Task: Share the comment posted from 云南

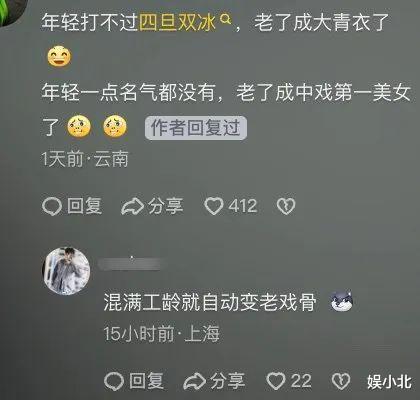Action: coord(152,206)
